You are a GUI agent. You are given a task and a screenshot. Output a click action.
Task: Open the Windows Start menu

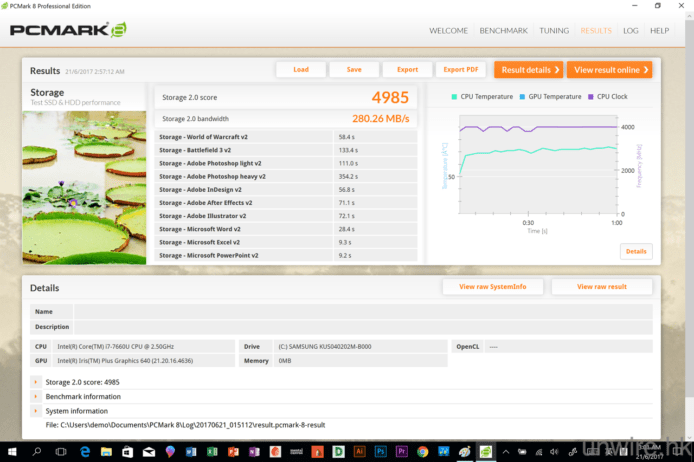coord(12,451)
